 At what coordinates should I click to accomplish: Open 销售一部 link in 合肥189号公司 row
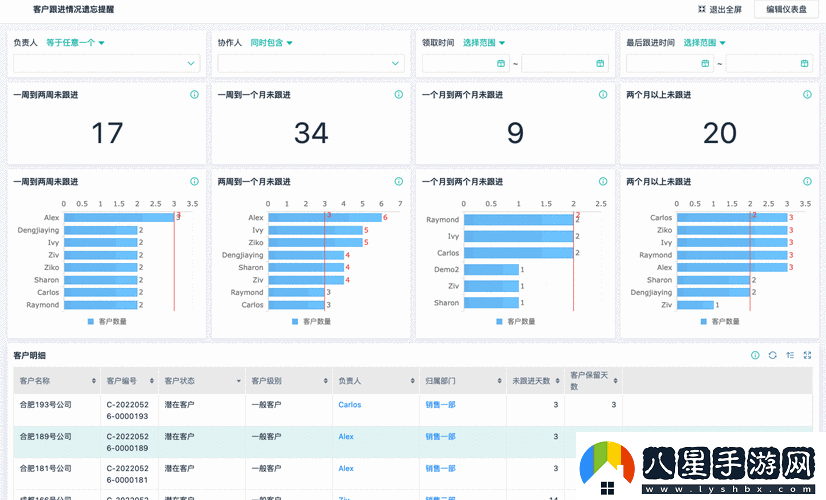click(440, 436)
